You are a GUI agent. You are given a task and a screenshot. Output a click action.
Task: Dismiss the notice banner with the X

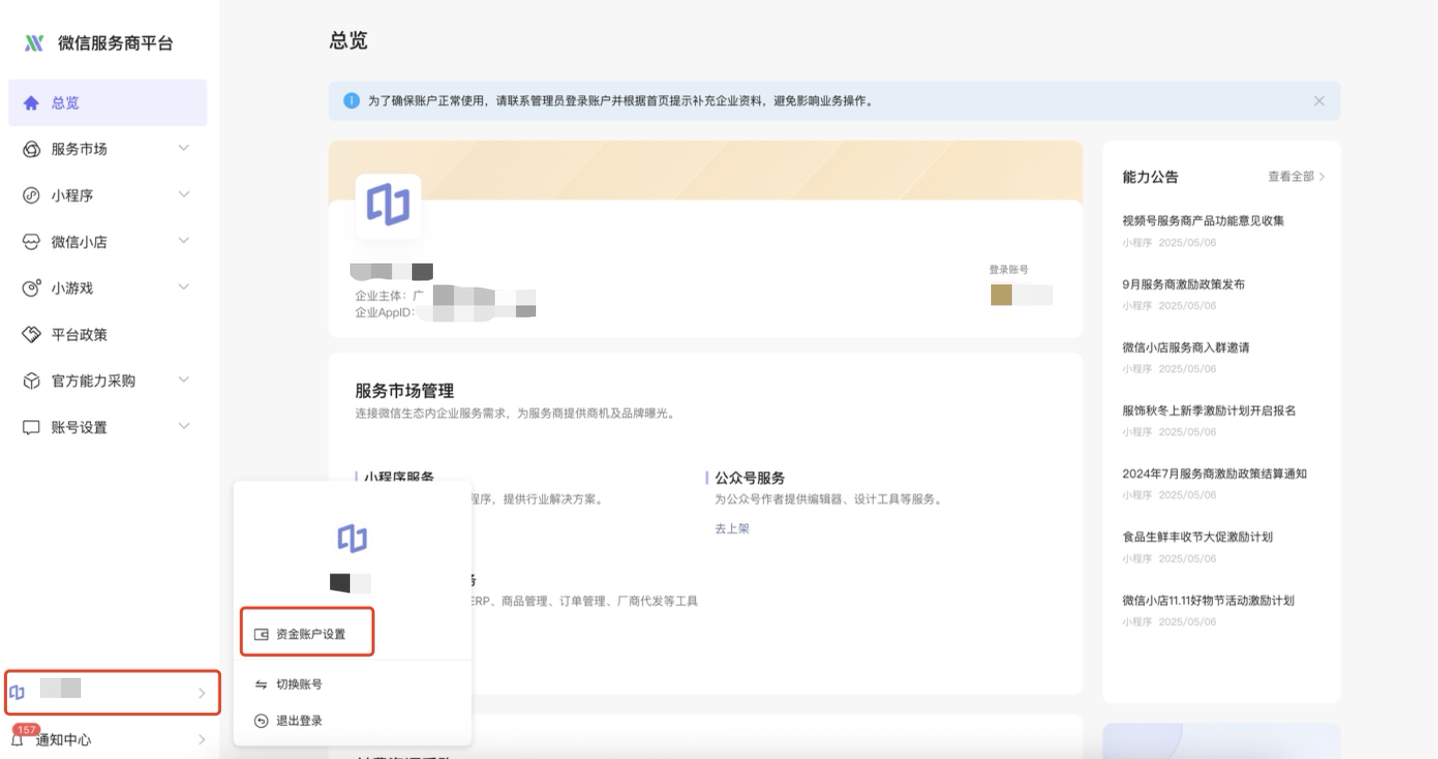click(x=1319, y=101)
